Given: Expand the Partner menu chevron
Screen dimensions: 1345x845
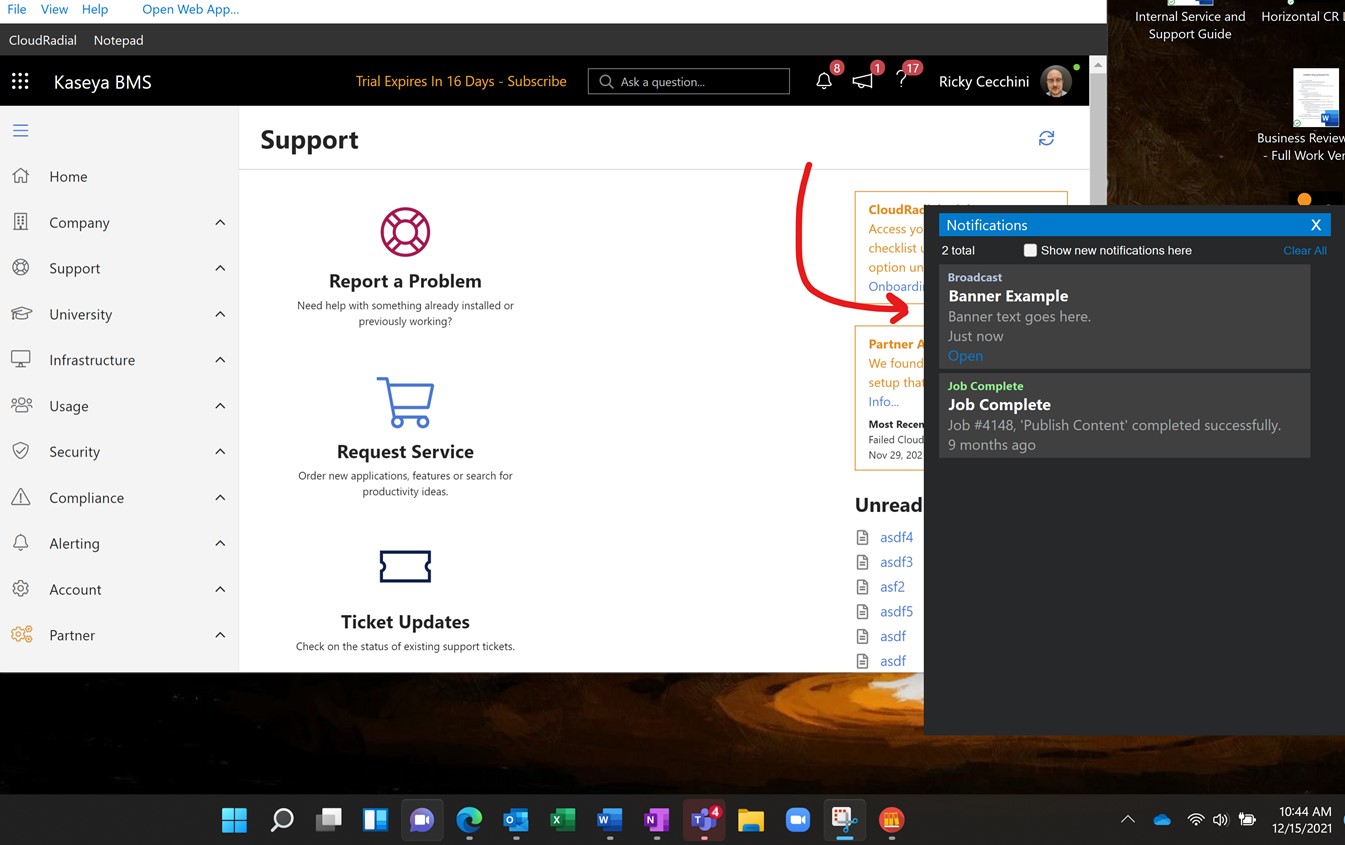Looking at the screenshot, I should click(x=220, y=635).
